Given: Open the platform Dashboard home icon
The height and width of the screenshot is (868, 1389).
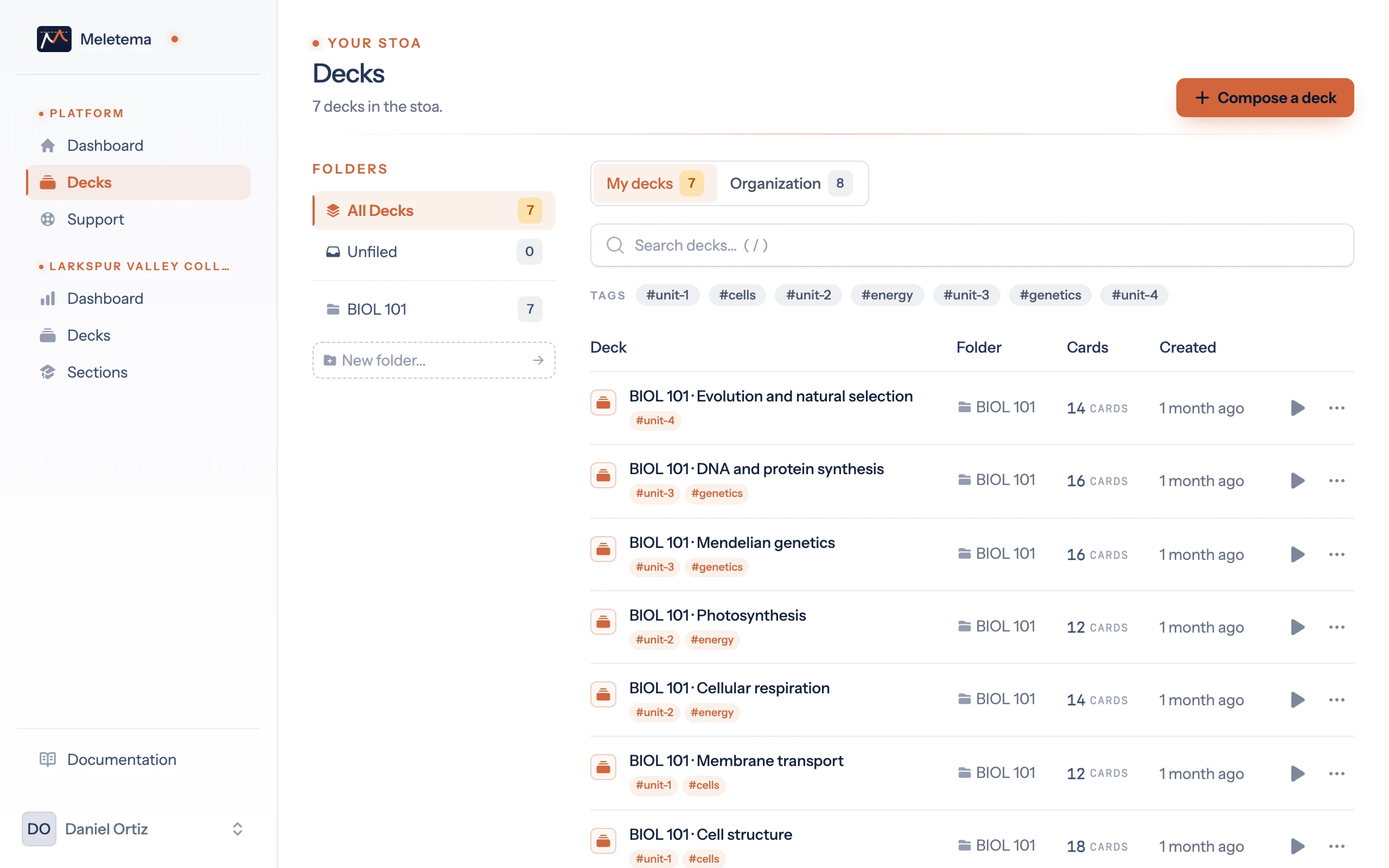Looking at the screenshot, I should coord(48,145).
